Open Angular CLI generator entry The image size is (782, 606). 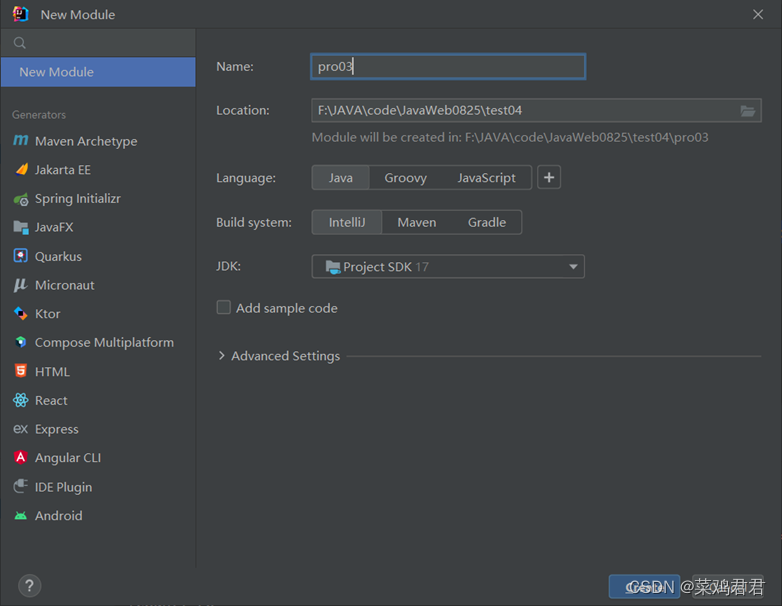(x=98, y=458)
